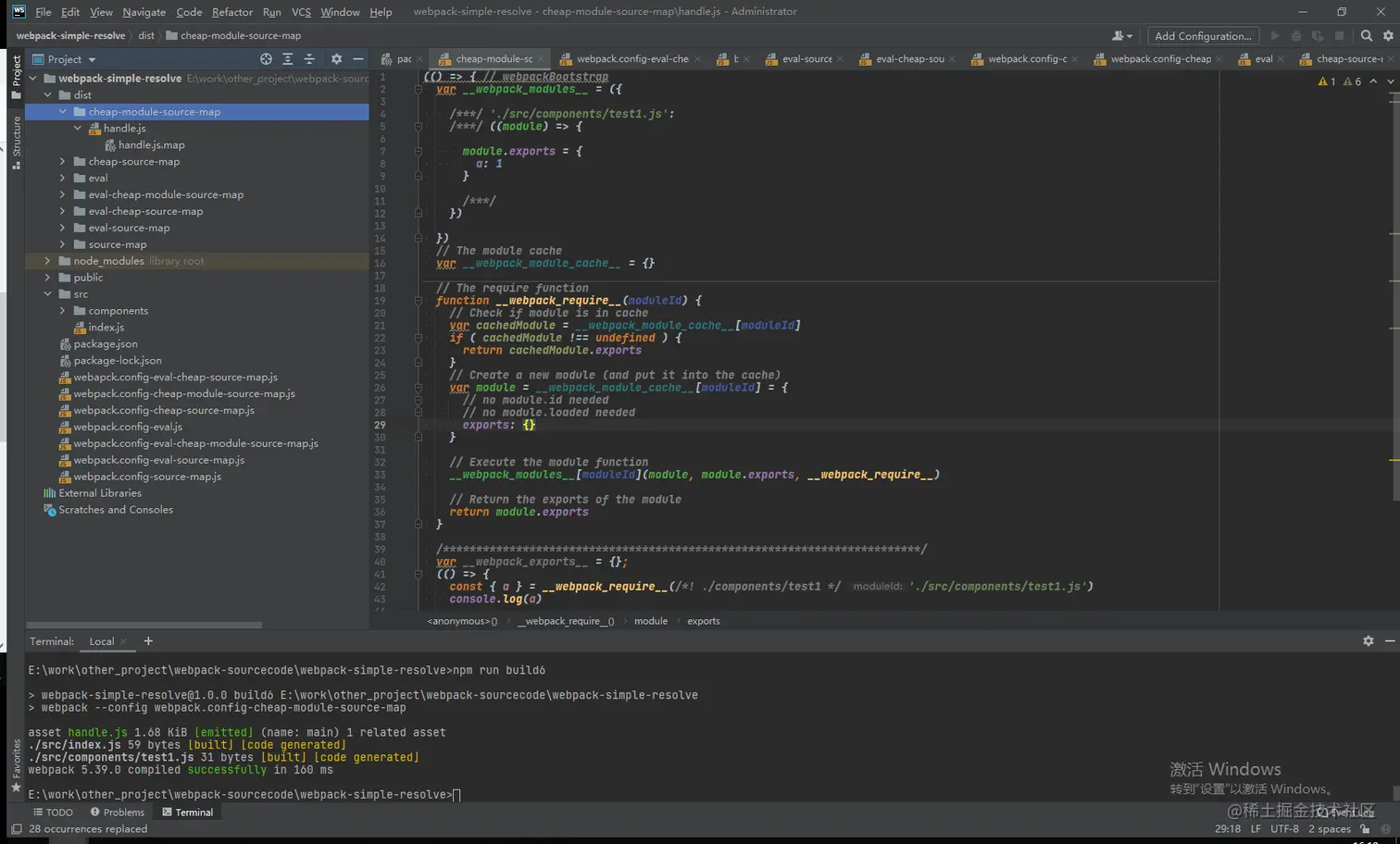This screenshot has width=1400, height=844.
Task: Switch to webpack.config-eval-che editor tab
Action: tap(631, 59)
